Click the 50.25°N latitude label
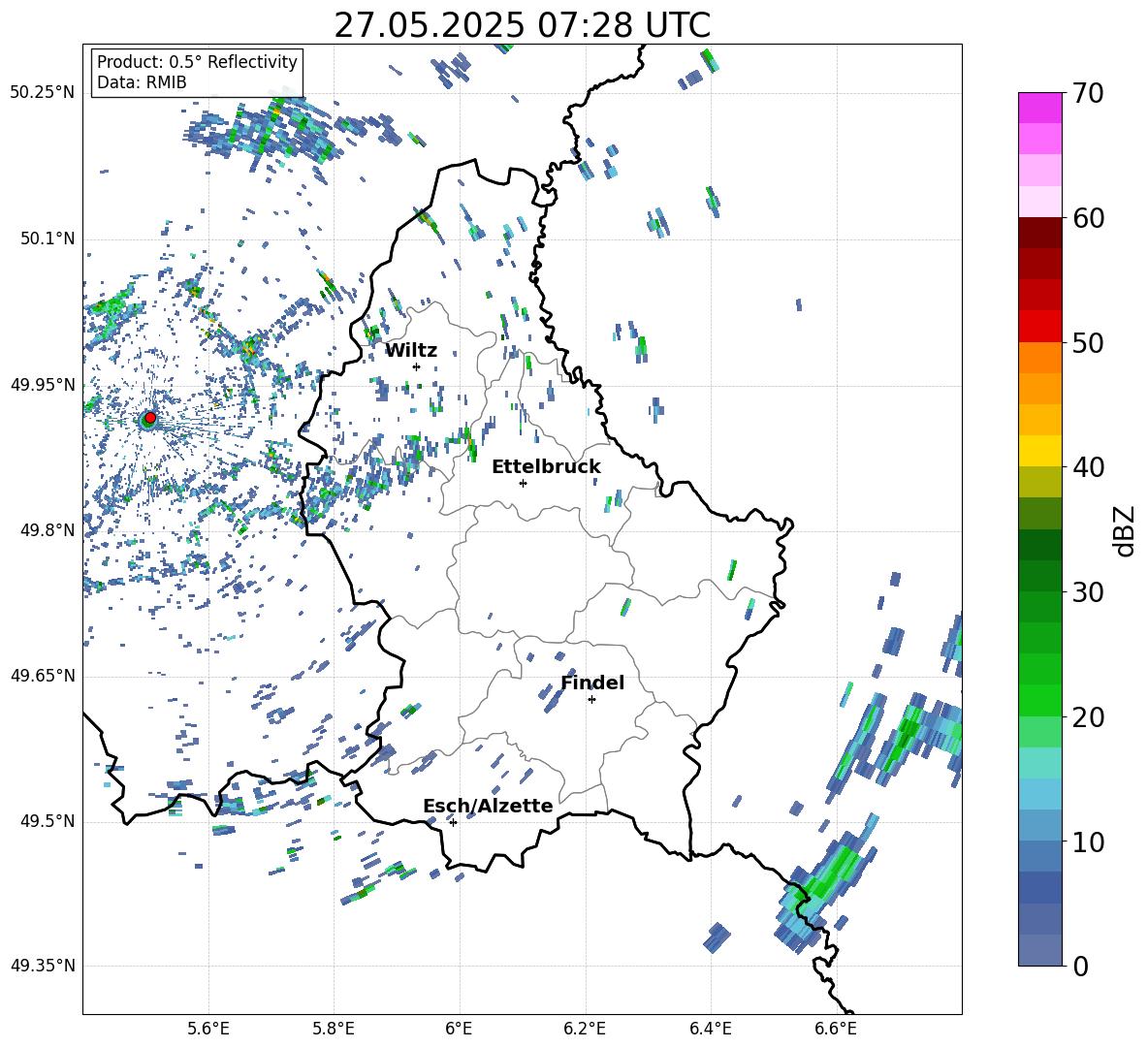 click(x=43, y=93)
